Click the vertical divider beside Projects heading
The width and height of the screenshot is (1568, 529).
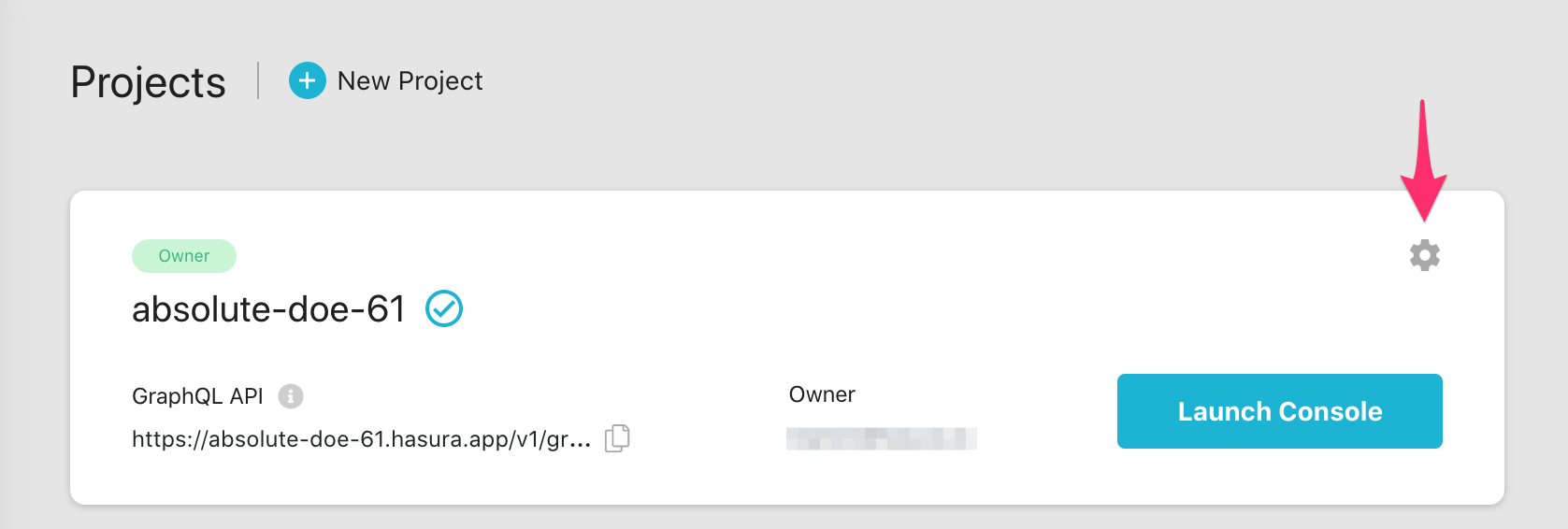(258, 80)
